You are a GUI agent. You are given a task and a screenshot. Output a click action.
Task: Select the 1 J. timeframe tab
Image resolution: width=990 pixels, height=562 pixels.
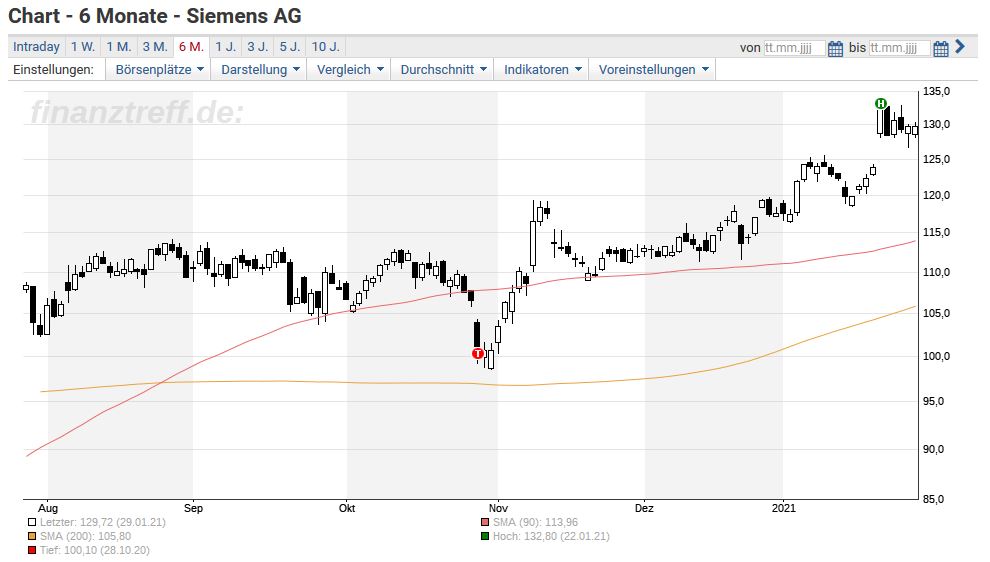tap(225, 47)
